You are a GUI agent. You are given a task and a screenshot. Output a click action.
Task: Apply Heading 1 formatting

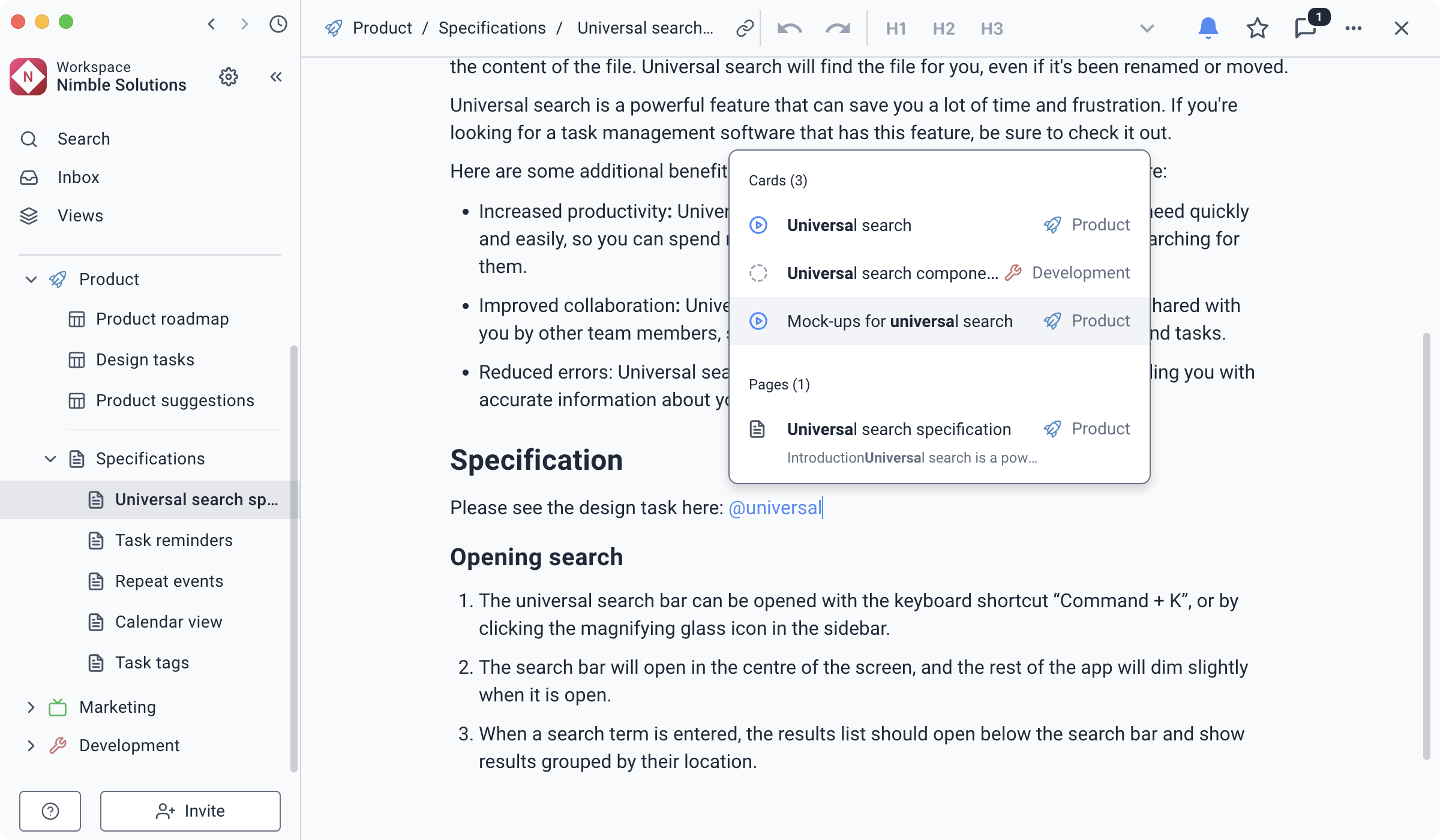(x=895, y=28)
